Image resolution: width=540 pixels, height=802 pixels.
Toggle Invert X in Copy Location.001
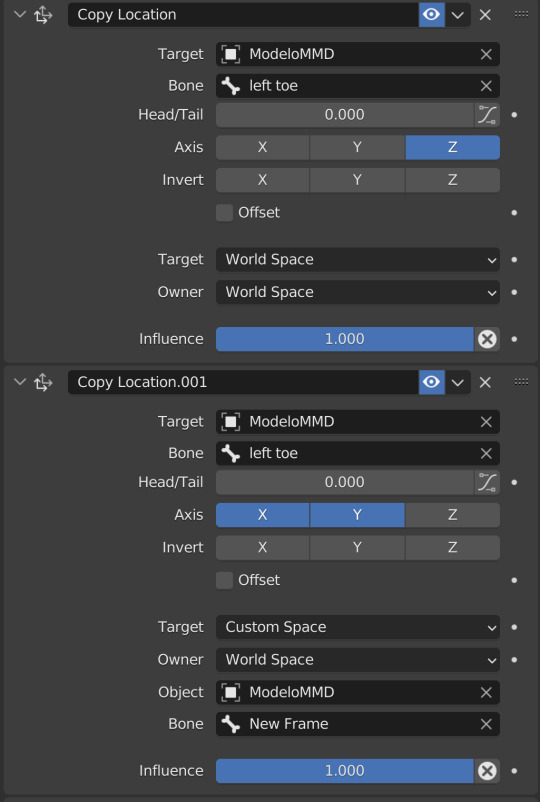262,547
